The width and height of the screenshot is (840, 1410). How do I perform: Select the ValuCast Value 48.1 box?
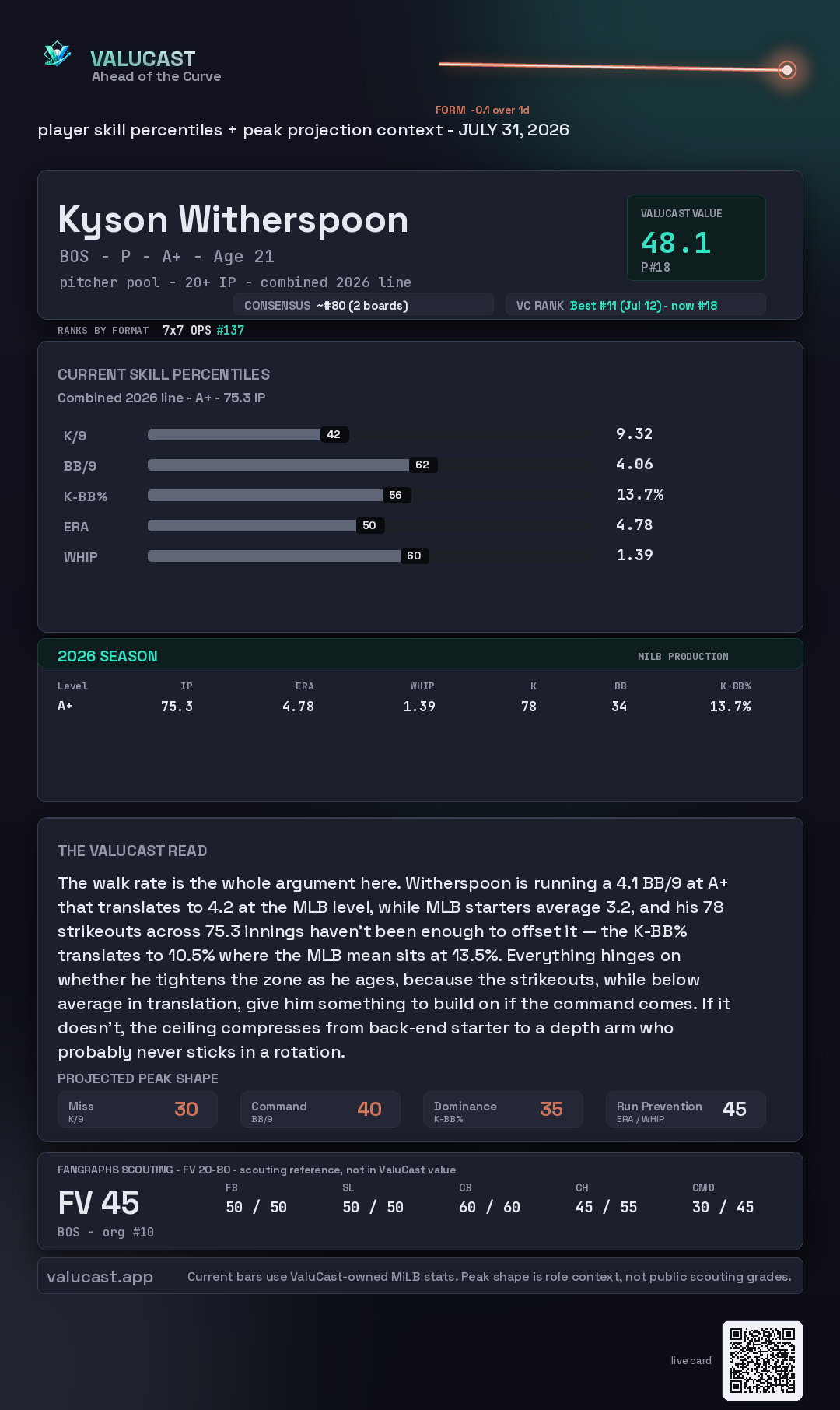pos(696,237)
